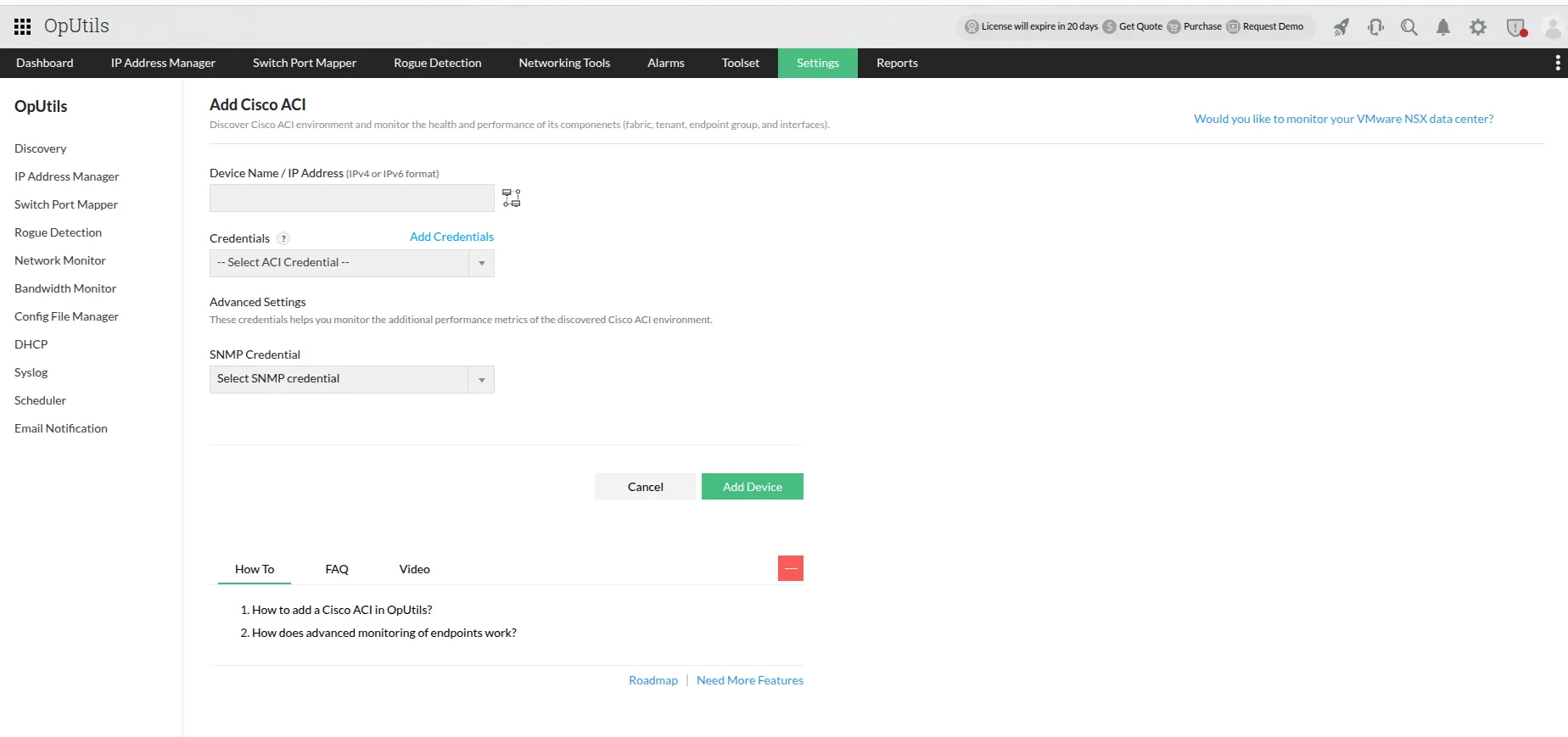Image resolution: width=1568 pixels, height=737 pixels.
Task: Switch to the How To tab
Action: 255,569
